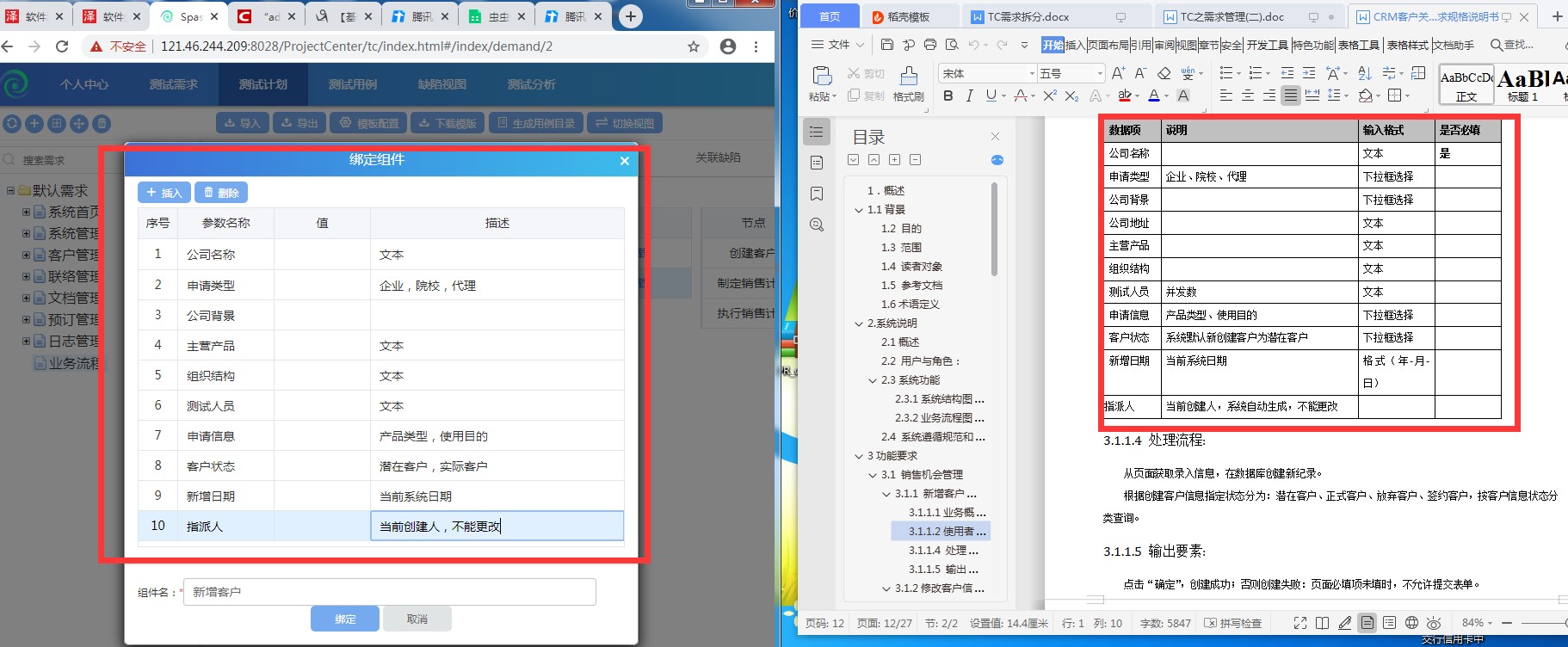Toggle justified alignment
The height and width of the screenshot is (647, 1568).
[1291, 96]
